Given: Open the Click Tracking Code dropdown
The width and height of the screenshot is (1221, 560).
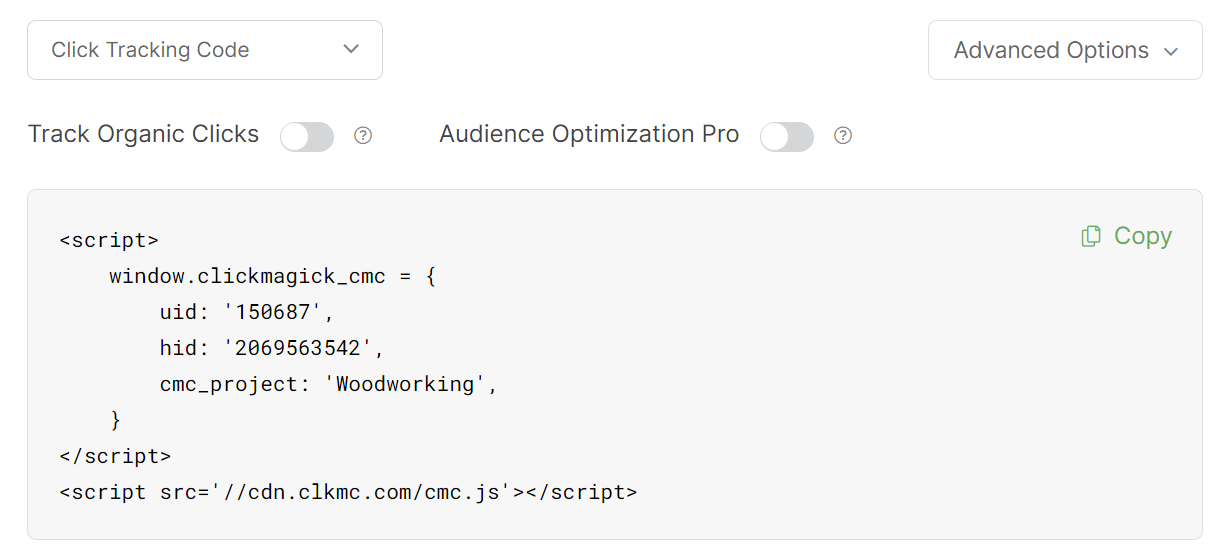Looking at the screenshot, I should (x=204, y=50).
